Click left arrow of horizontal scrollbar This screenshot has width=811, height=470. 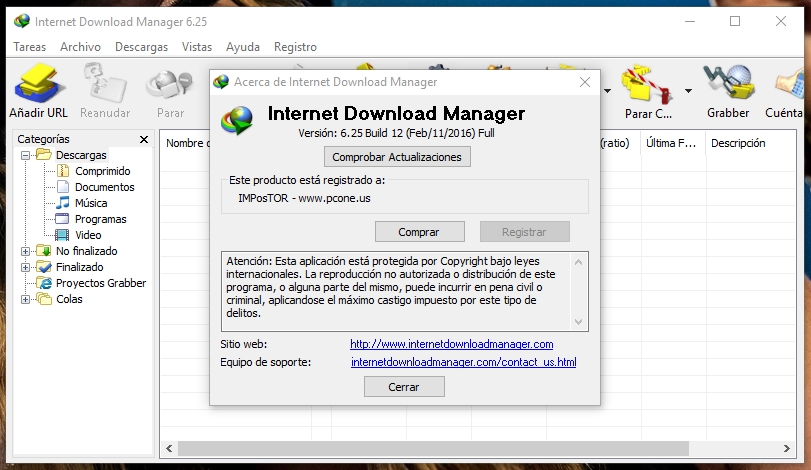[169, 448]
